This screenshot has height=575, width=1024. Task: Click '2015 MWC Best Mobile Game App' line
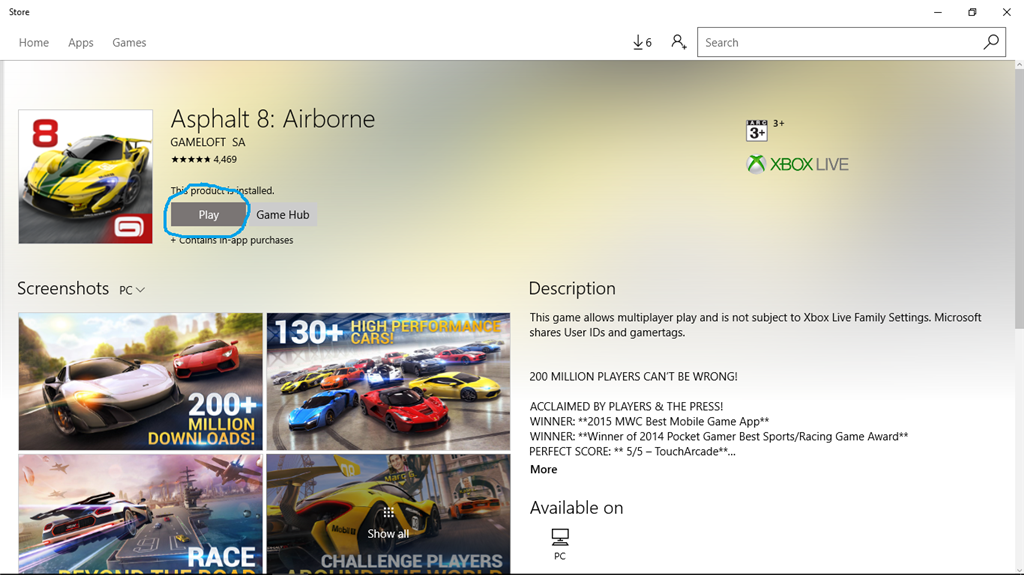coord(649,421)
